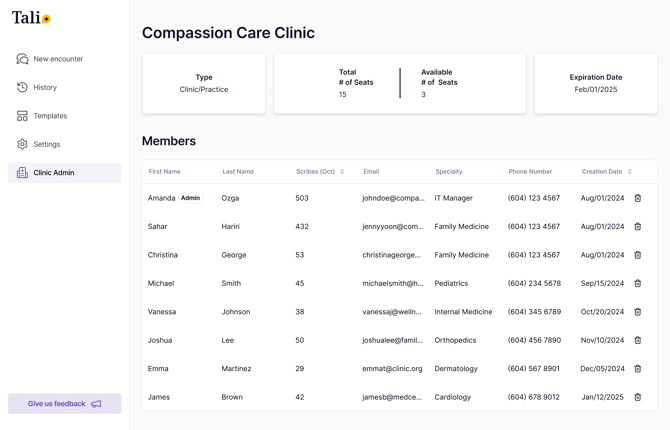Click trash icon for Sahar Hariri
The image size is (670, 430).
pos(638,227)
